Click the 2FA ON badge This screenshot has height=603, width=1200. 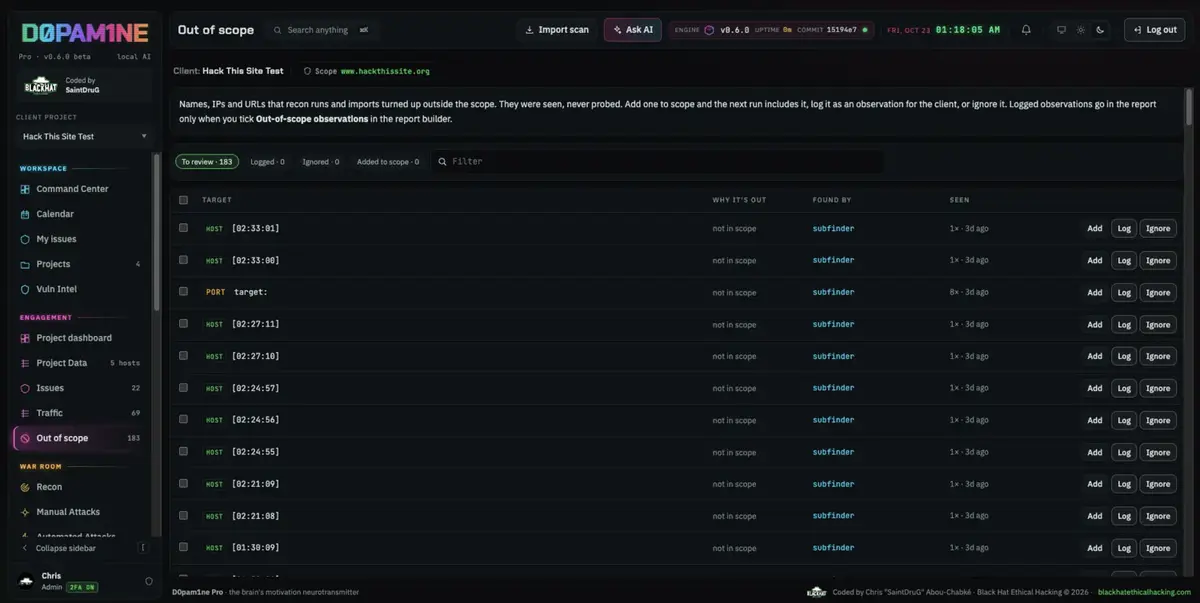point(82,587)
